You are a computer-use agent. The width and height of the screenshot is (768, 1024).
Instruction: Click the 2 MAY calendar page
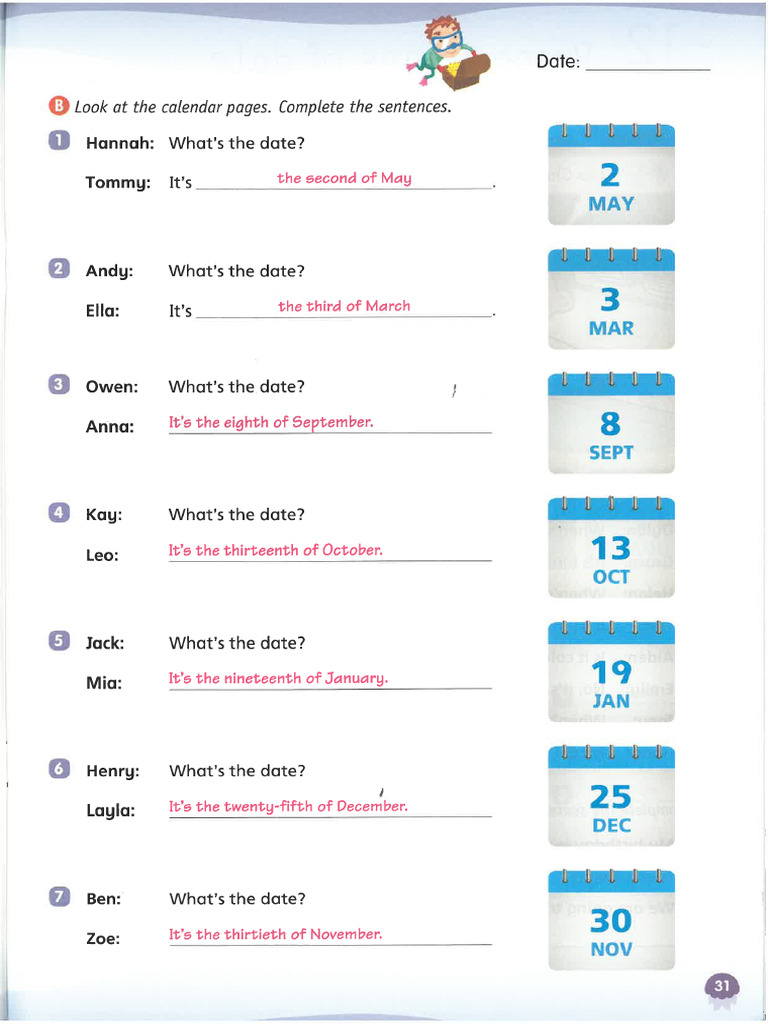click(x=611, y=175)
